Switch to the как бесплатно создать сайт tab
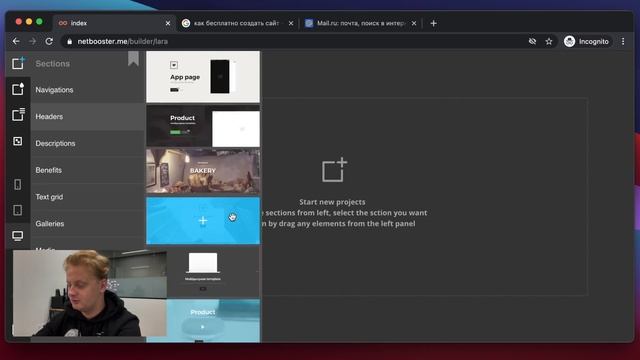The image size is (640, 360). point(237,23)
